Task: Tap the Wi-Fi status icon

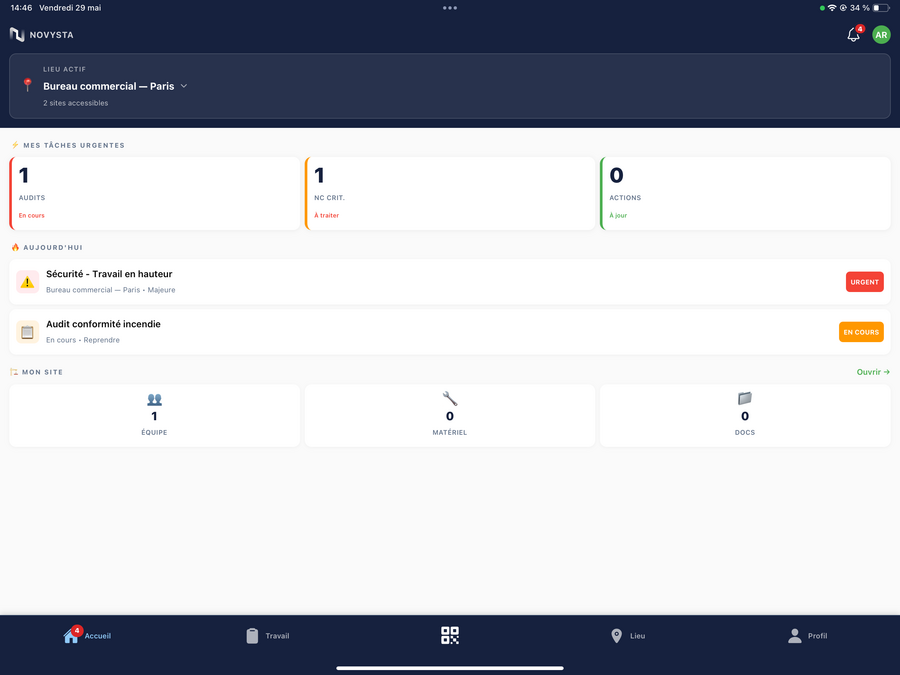Action: (x=832, y=8)
